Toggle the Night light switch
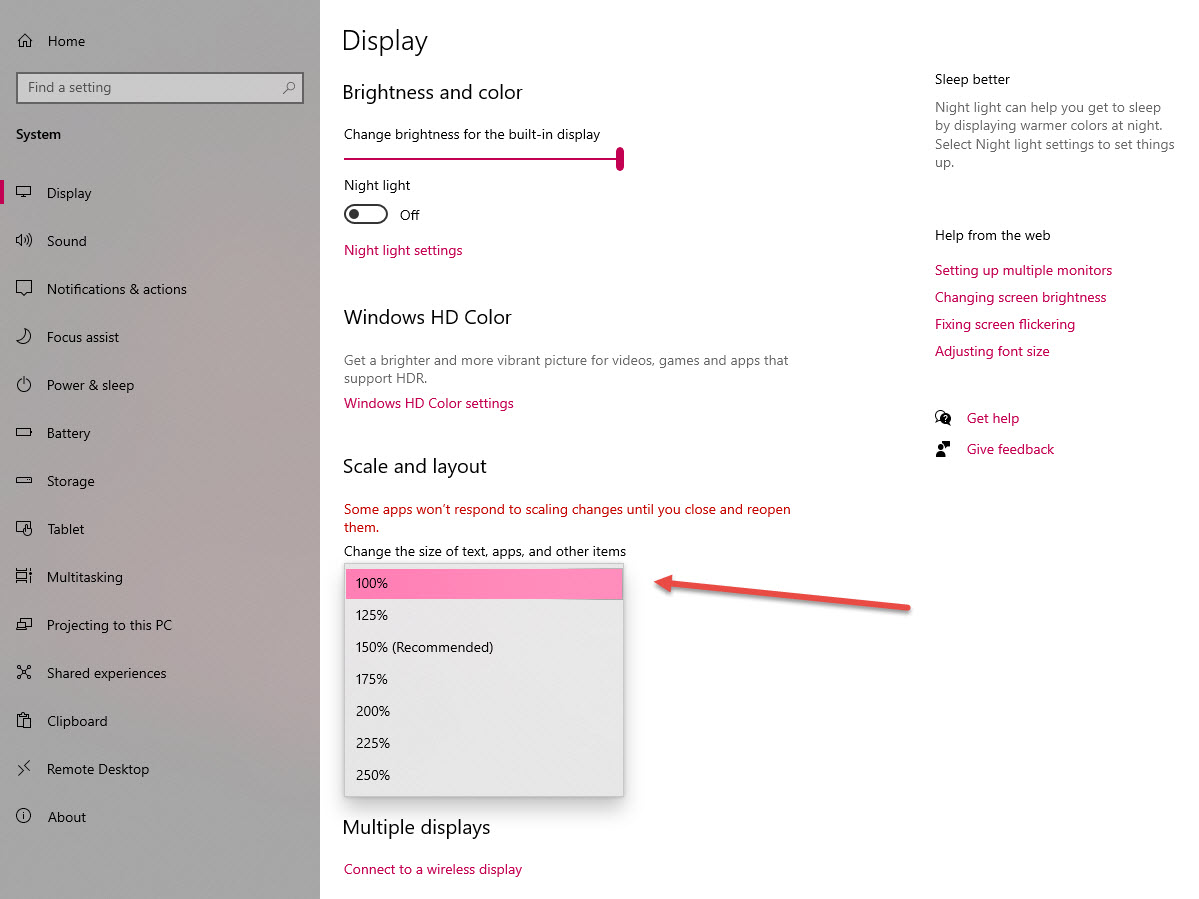 pyautogui.click(x=366, y=214)
